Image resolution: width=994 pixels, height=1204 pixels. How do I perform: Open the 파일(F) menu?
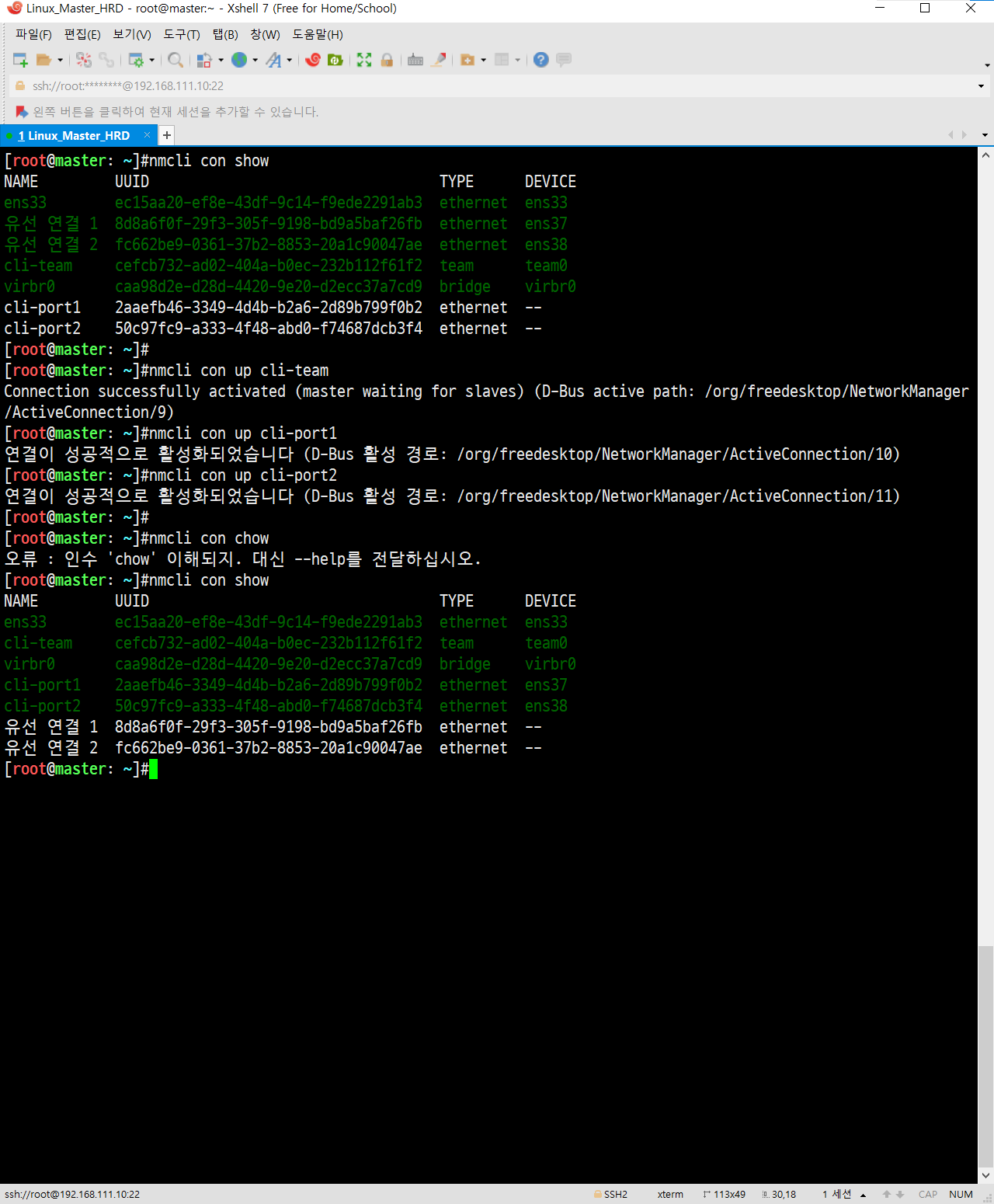[33, 34]
